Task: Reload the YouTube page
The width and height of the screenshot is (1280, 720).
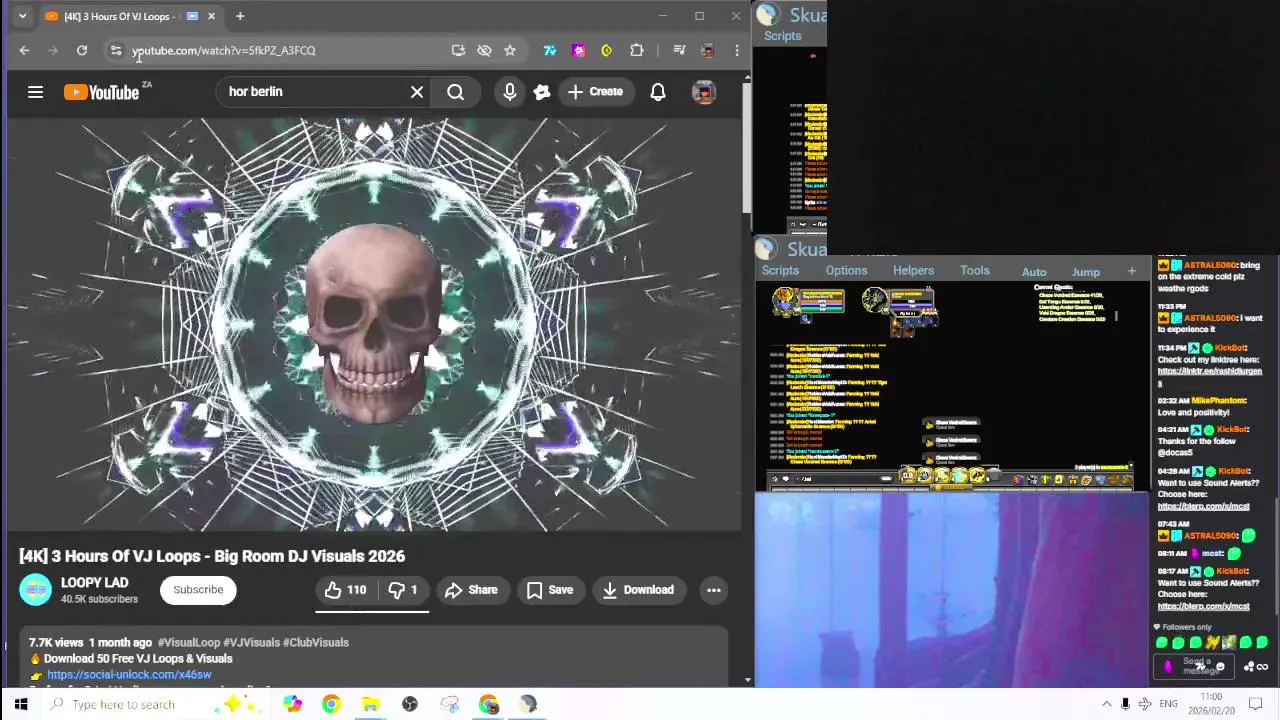Action: coord(82,50)
